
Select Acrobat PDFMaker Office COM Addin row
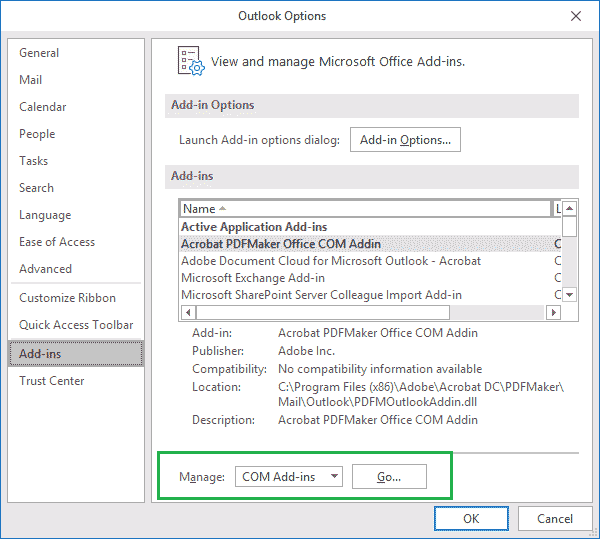tap(370, 244)
